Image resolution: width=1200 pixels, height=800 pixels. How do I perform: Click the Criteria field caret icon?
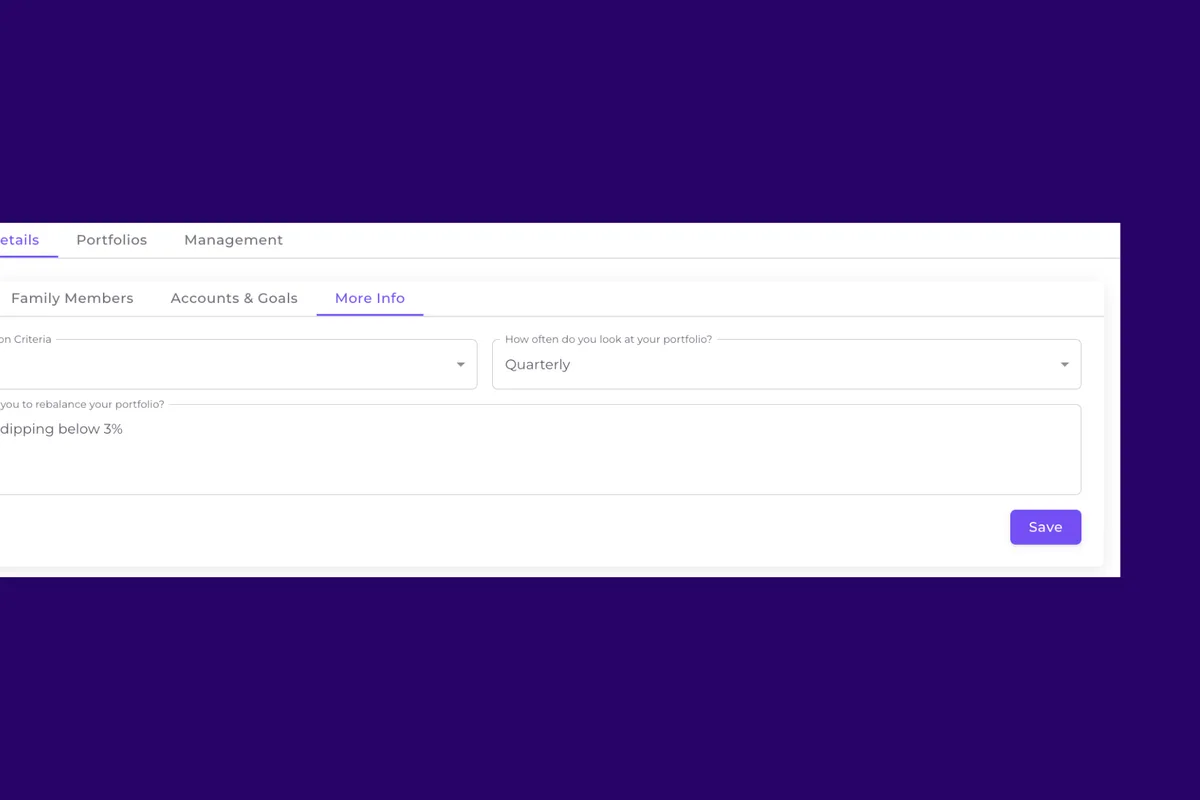[460, 364]
